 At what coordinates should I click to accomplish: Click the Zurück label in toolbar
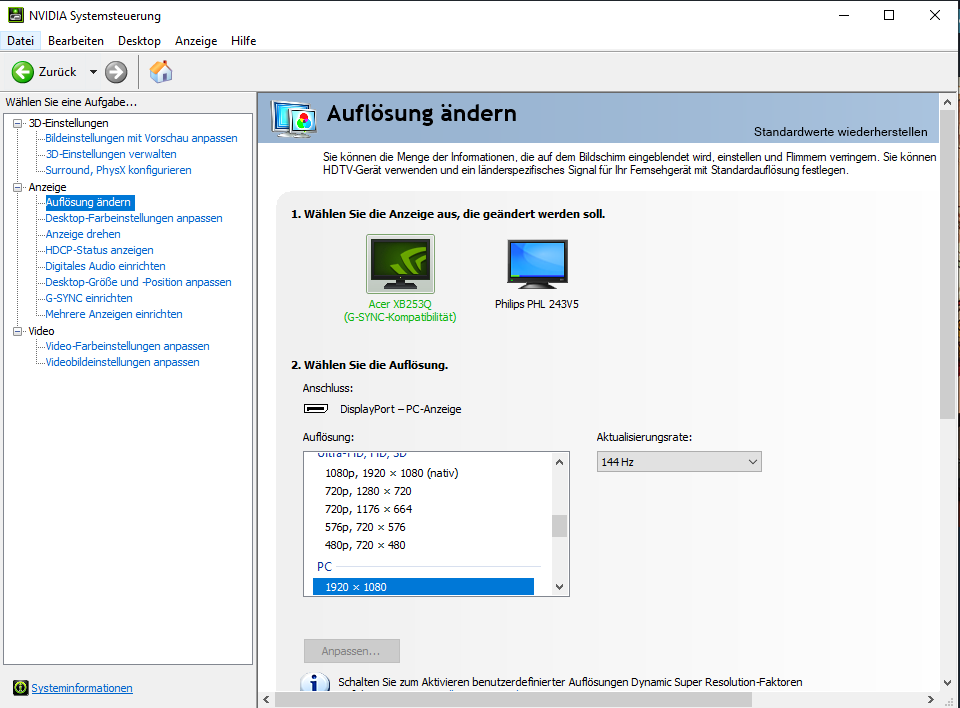pyautogui.click(x=58, y=72)
